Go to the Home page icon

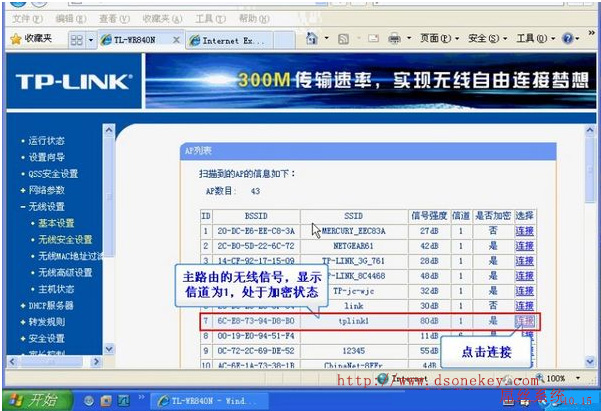tap(312, 38)
